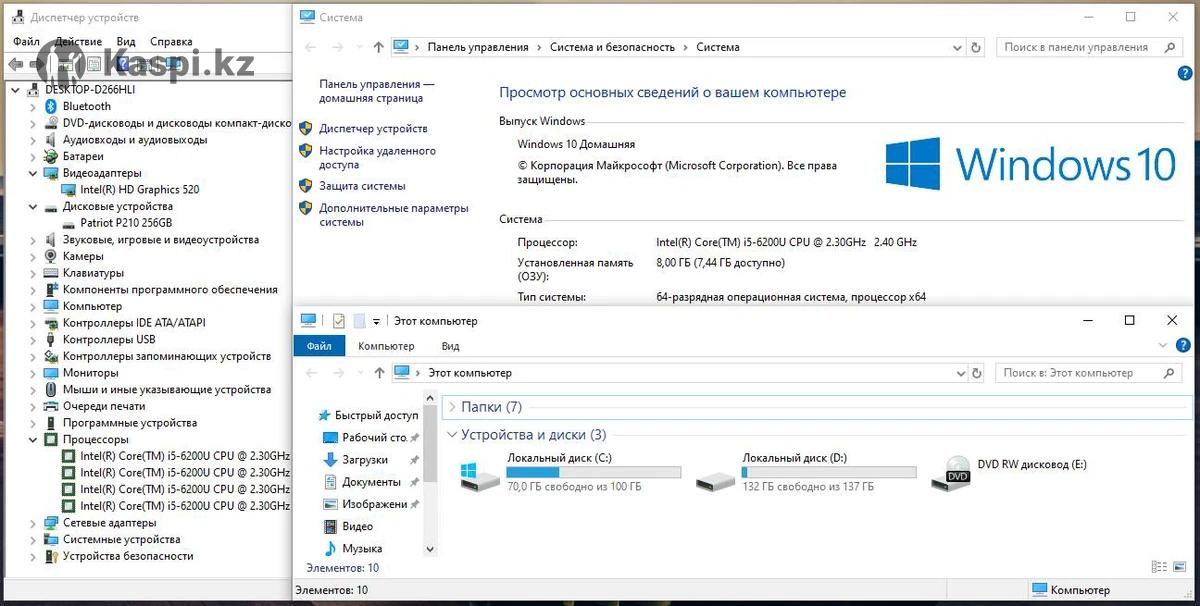
Task: Click the help icon in Explorer ribbon
Action: [x=1184, y=345]
